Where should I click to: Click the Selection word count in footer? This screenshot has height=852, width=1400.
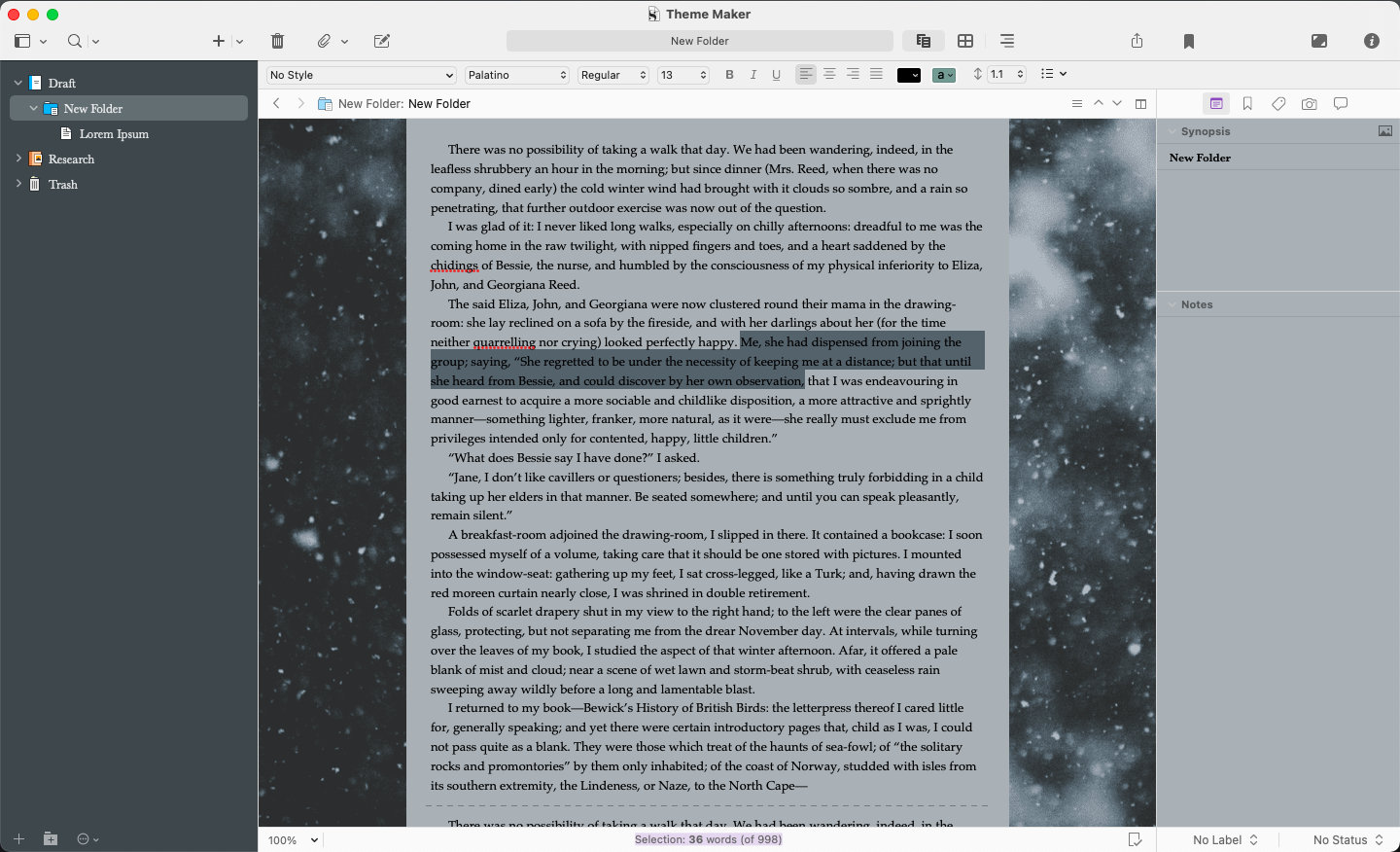[708, 839]
